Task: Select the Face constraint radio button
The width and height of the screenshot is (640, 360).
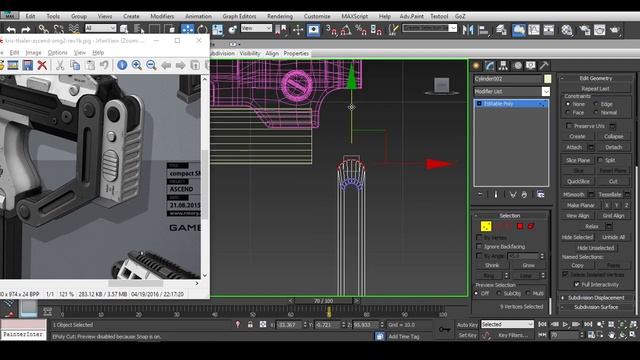Action: 568,112
